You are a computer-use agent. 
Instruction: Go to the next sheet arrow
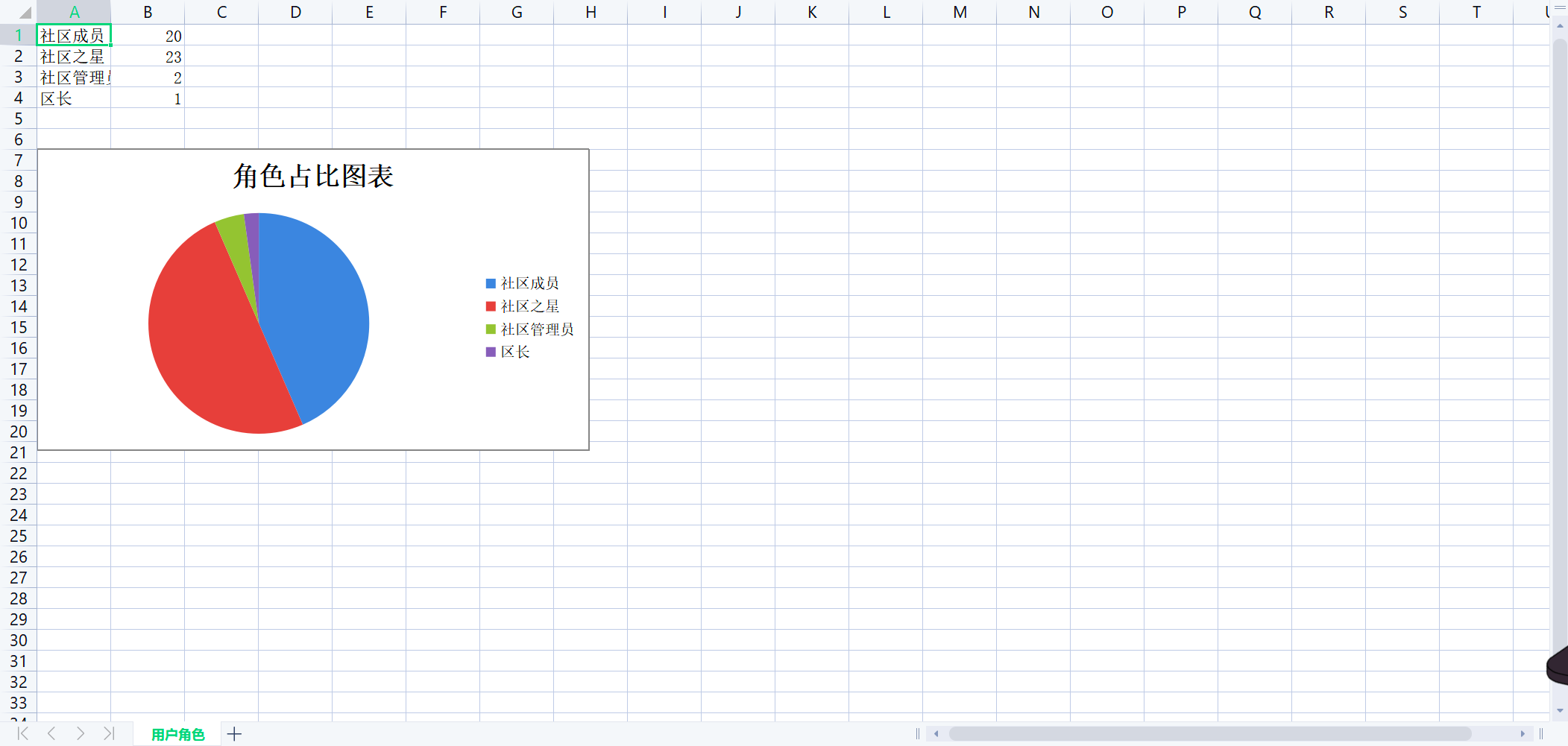[x=81, y=733]
